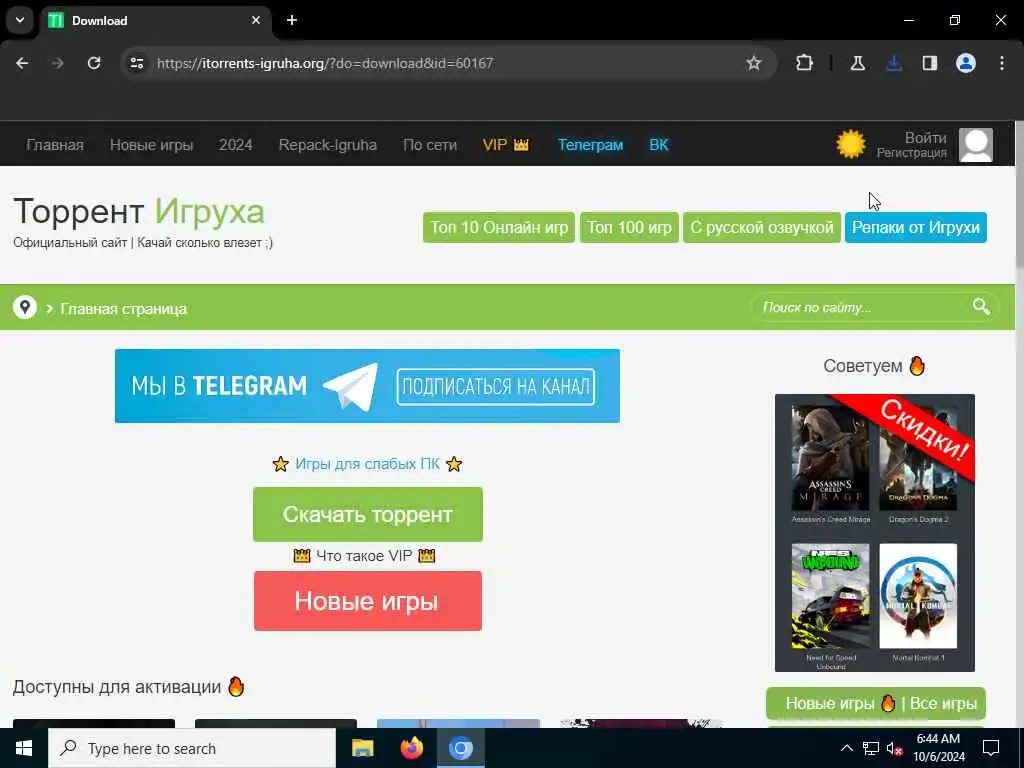Open the ВК link in navigation

click(x=658, y=145)
